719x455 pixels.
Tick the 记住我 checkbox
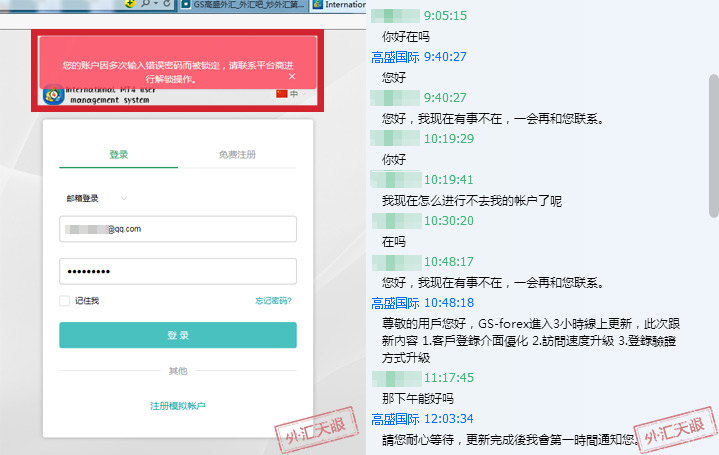click(x=65, y=300)
